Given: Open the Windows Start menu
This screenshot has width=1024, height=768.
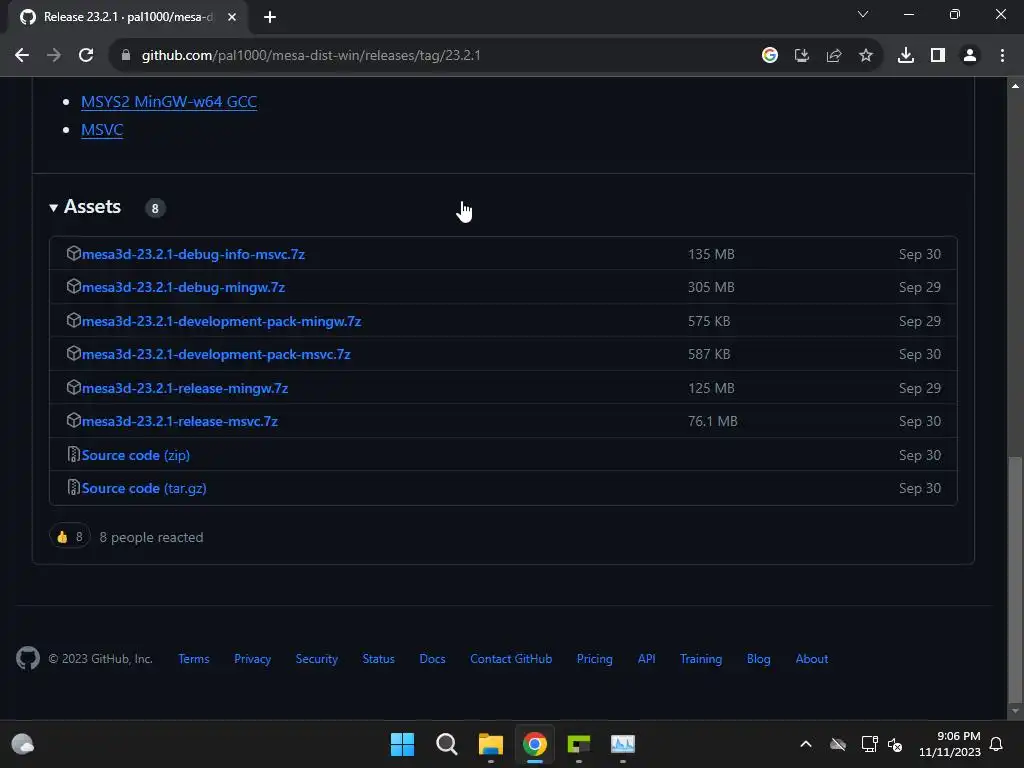Looking at the screenshot, I should point(402,744).
